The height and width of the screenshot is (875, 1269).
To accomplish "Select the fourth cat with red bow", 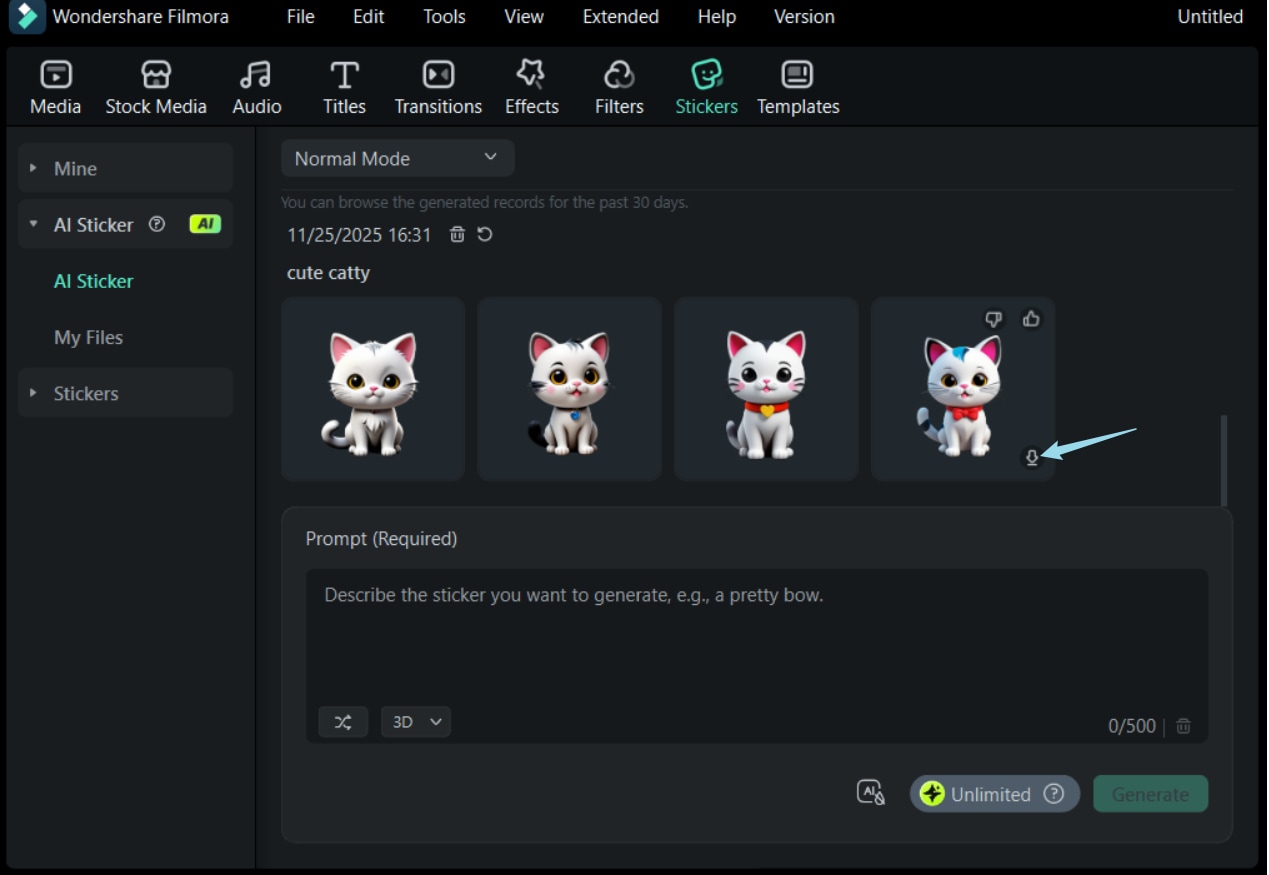I will coord(963,389).
